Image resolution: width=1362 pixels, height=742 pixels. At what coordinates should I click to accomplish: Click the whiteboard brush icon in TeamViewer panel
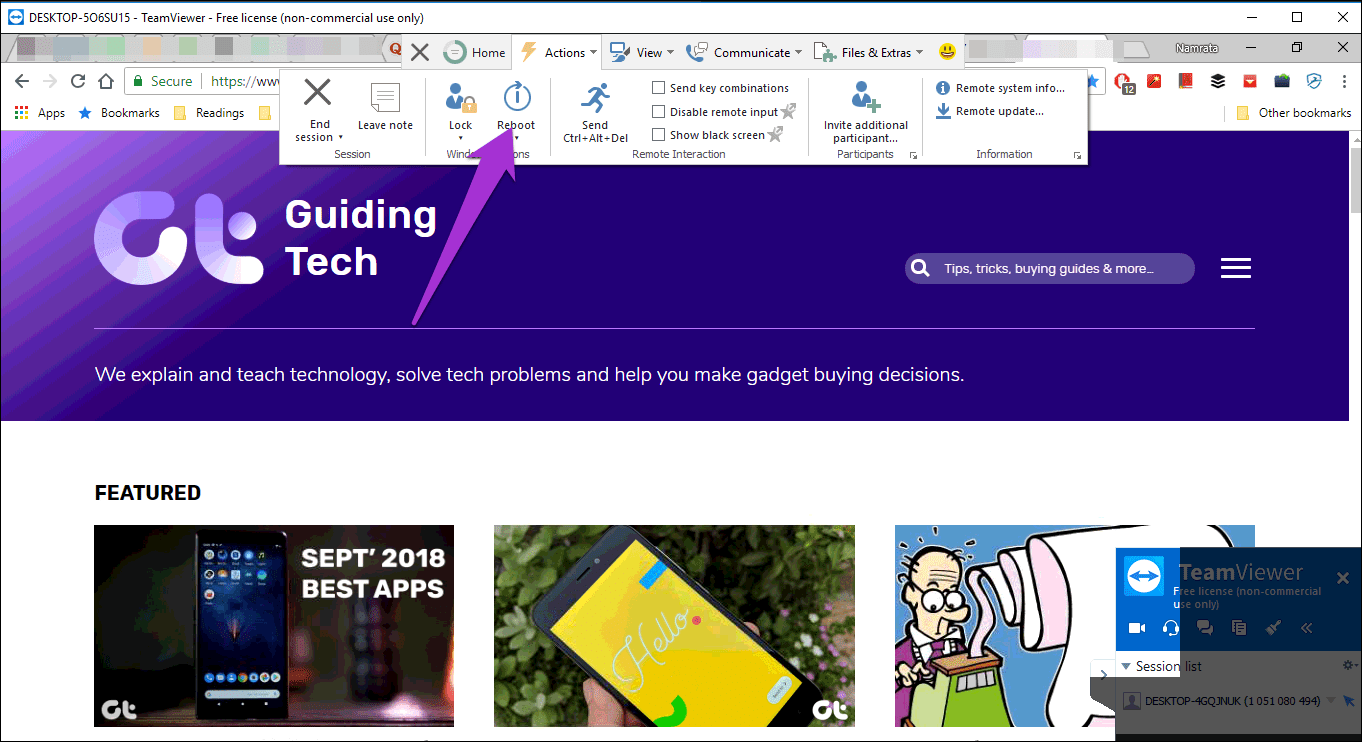1273,628
